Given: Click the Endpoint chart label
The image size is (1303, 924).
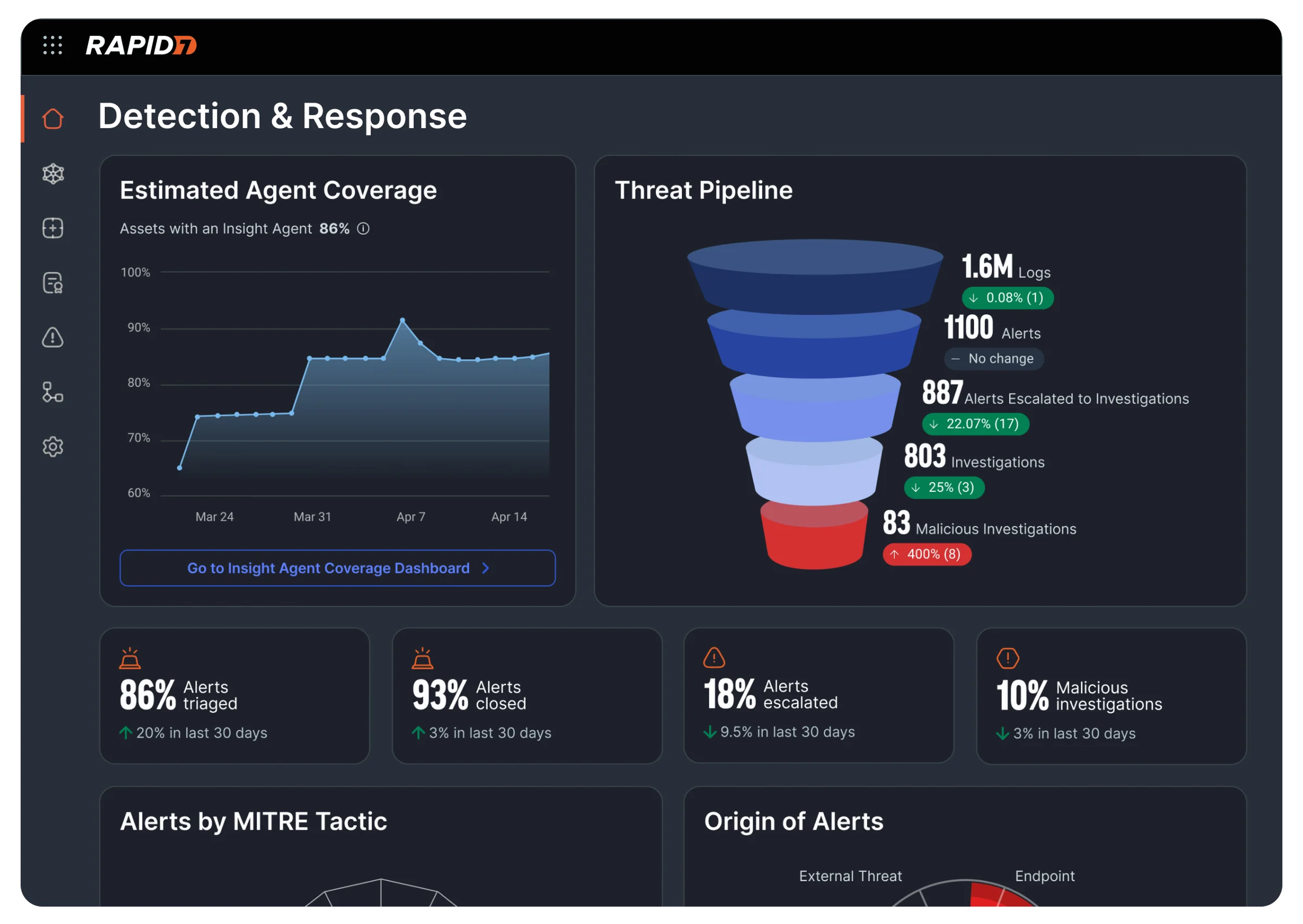Looking at the screenshot, I should pyautogui.click(x=1045, y=875).
